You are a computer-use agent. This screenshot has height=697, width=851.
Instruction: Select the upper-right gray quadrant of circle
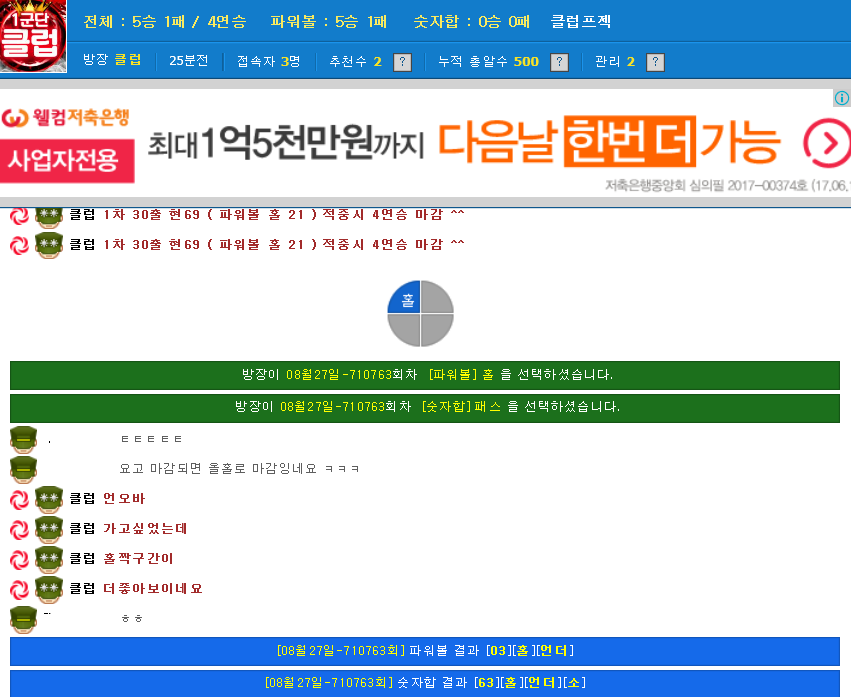point(437,297)
